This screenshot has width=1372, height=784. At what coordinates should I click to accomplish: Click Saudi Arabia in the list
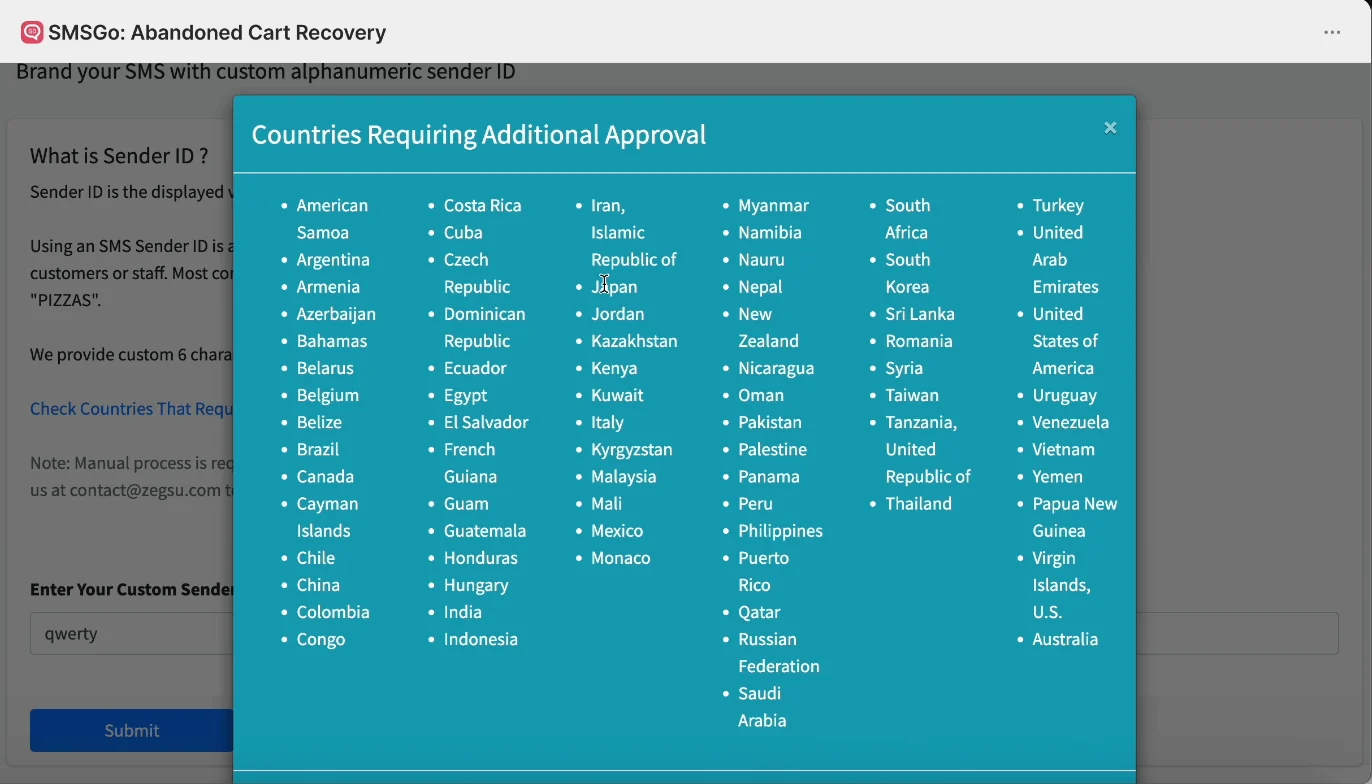click(762, 707)
